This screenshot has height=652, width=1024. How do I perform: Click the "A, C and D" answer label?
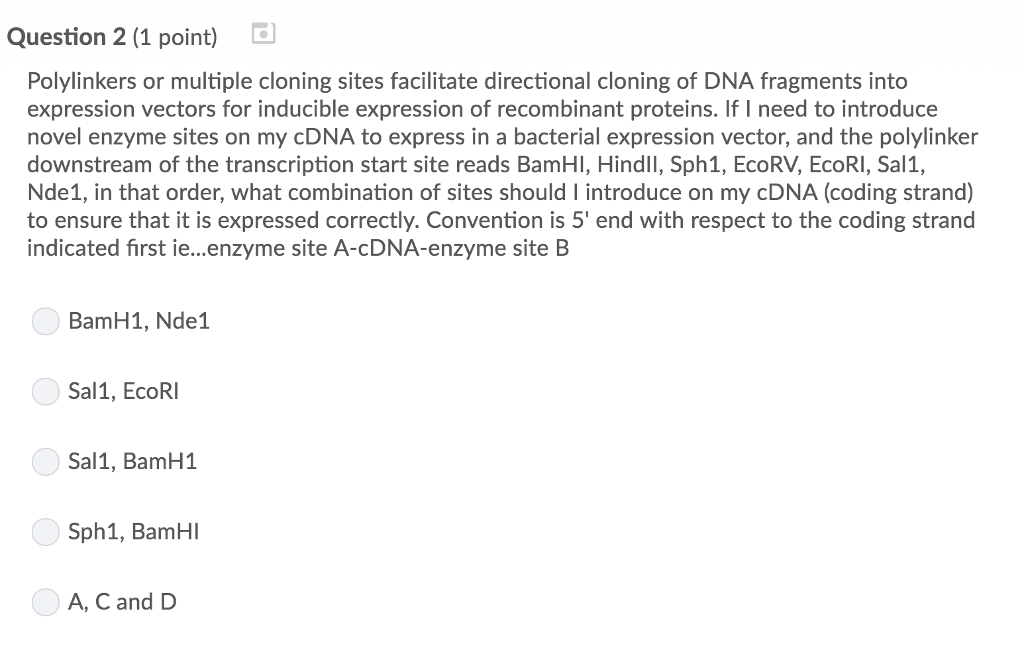tap(122, 601)
